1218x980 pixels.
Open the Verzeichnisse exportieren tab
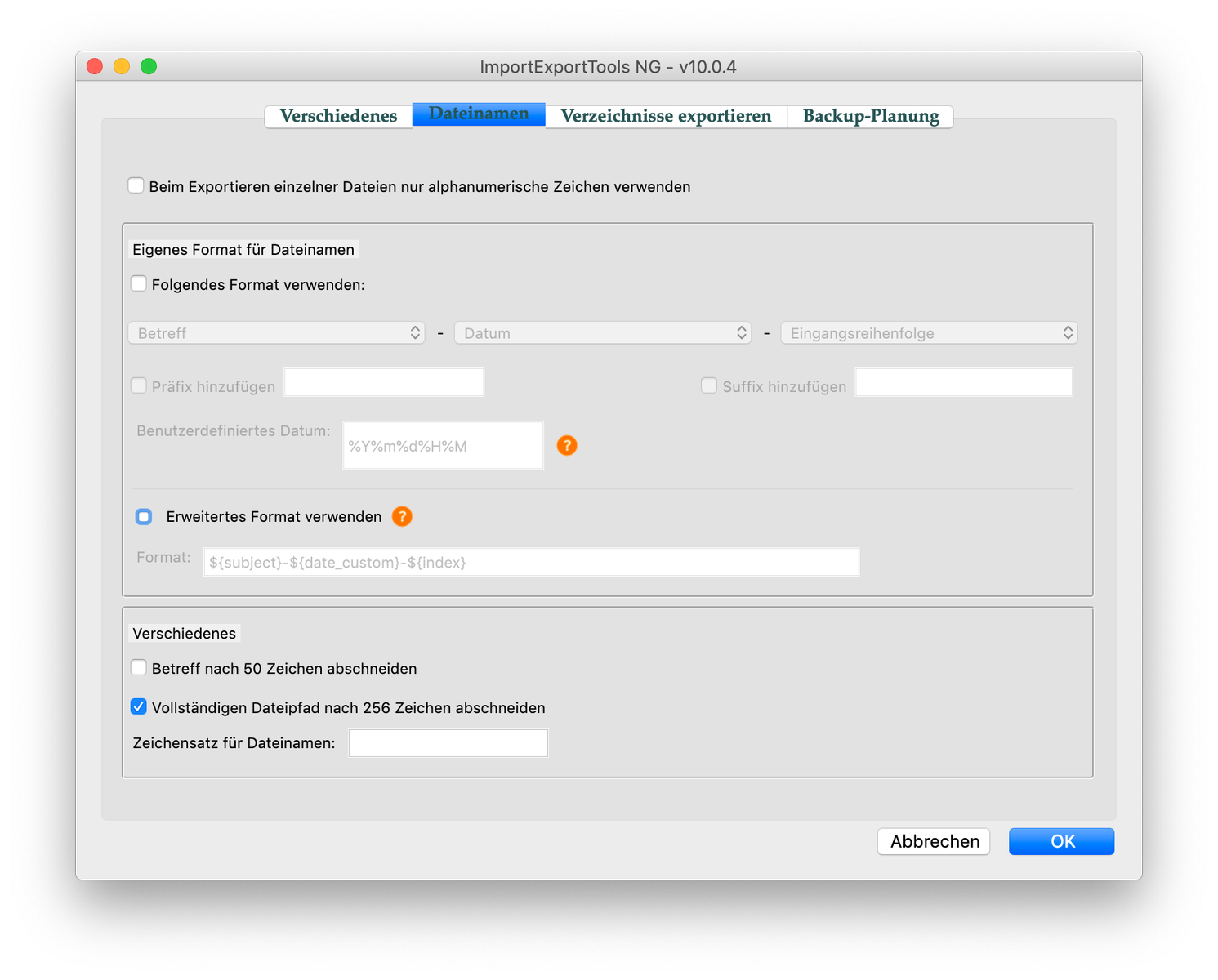(x=666, y=116)
